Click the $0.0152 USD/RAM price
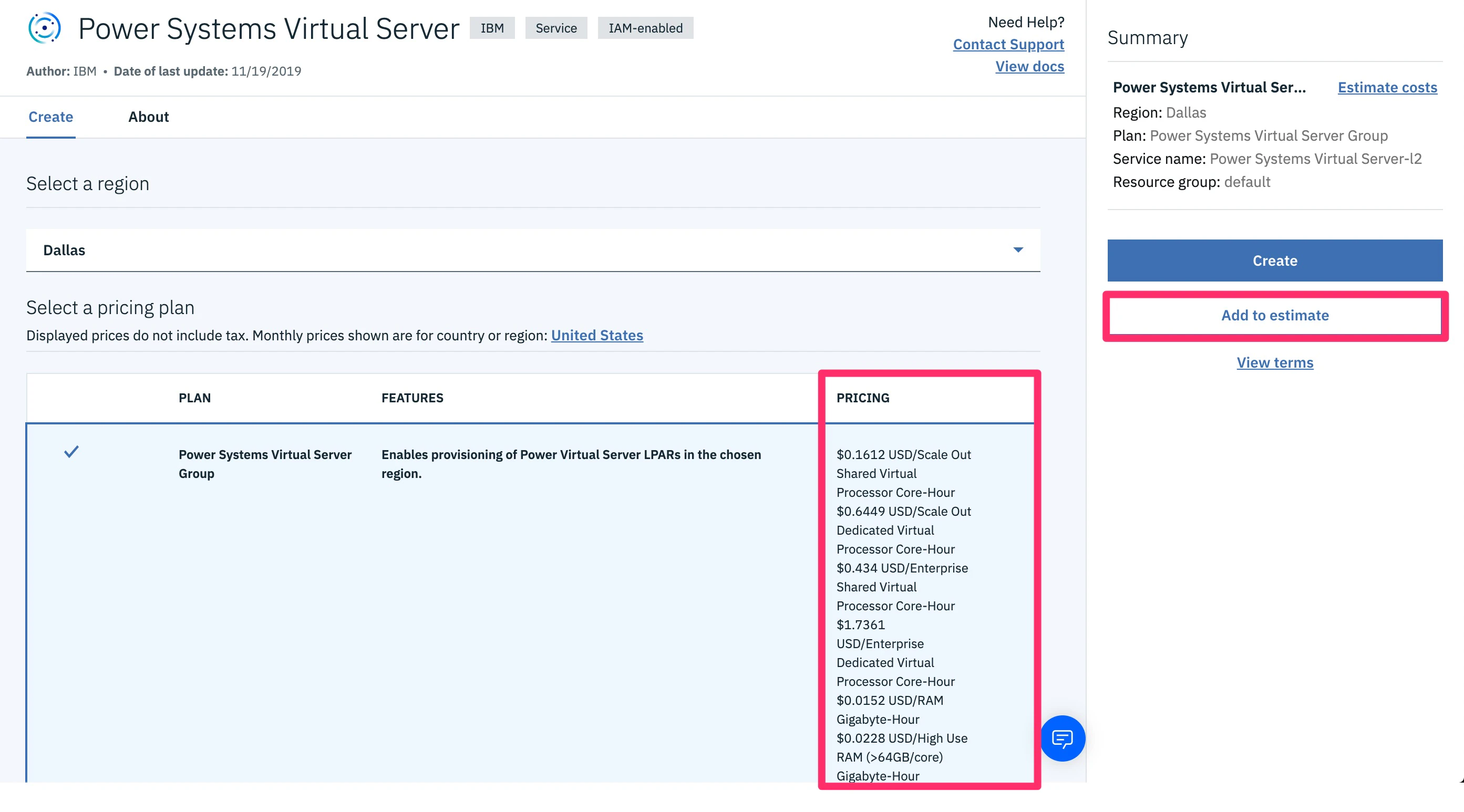The height and width of the screenshot is (812, 1464). (x=890, y=701)
